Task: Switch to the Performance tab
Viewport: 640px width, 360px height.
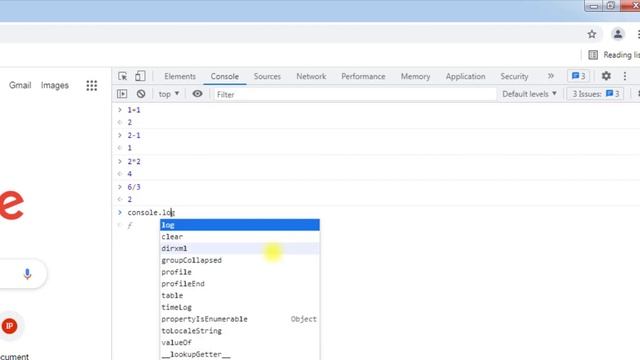Action: click(x=363, y=76)
